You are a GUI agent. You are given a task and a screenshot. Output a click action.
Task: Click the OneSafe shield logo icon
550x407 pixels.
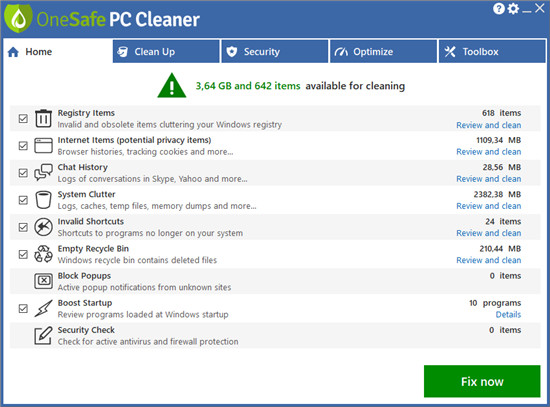click(19, 18)
